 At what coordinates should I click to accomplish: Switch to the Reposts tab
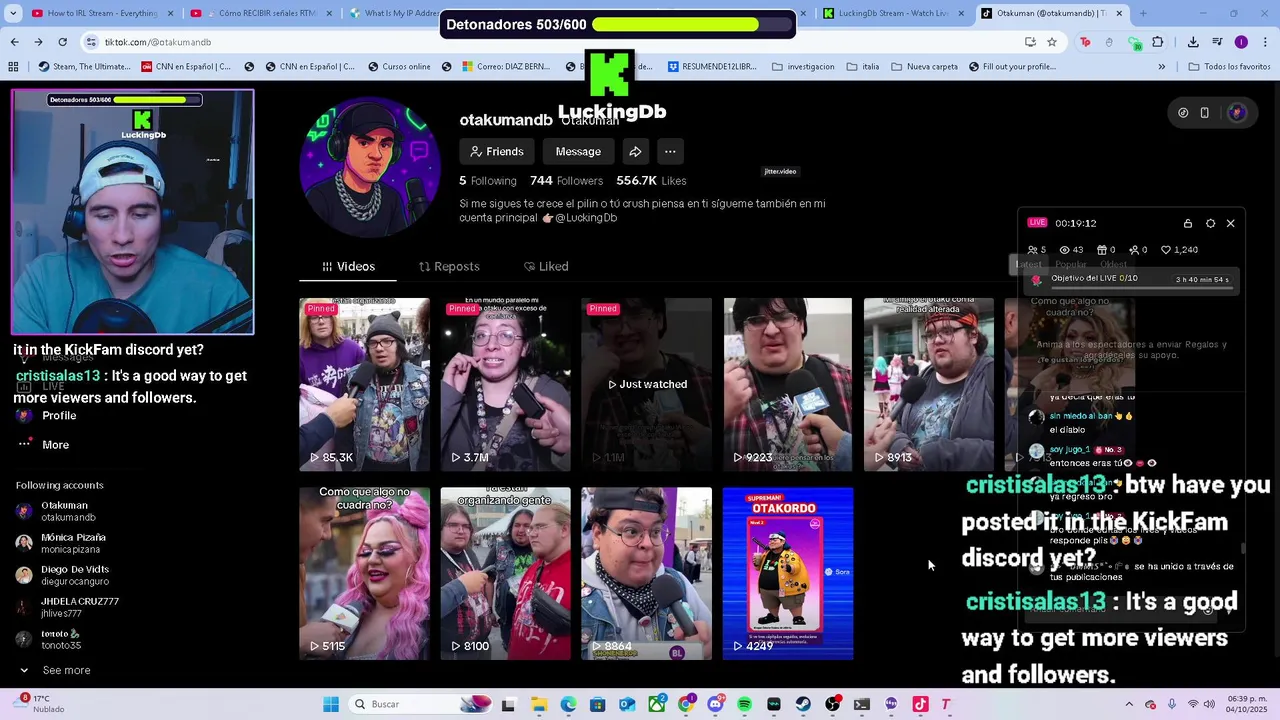(x=449, y=266)
